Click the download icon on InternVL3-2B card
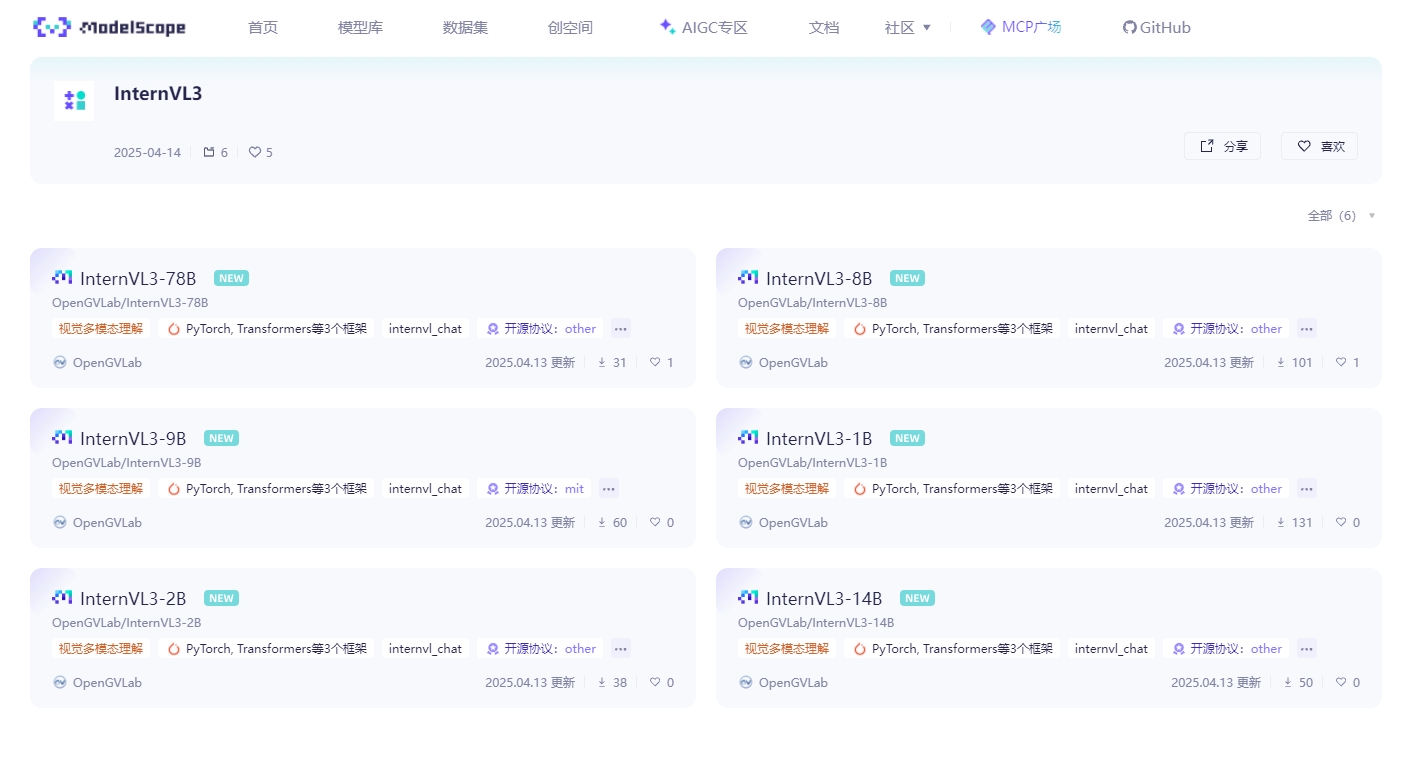1412x768 pixels. click(602, 682)
